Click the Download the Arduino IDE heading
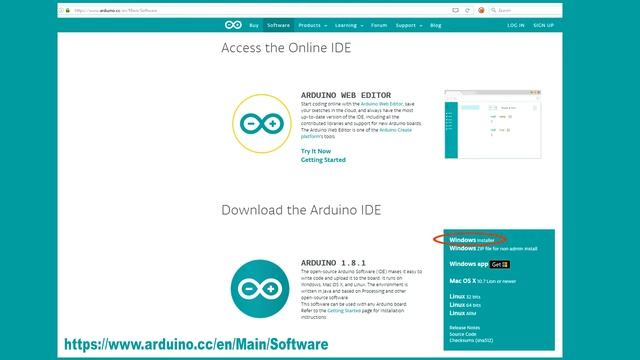The image size is (640, 360). coord(301,210)
